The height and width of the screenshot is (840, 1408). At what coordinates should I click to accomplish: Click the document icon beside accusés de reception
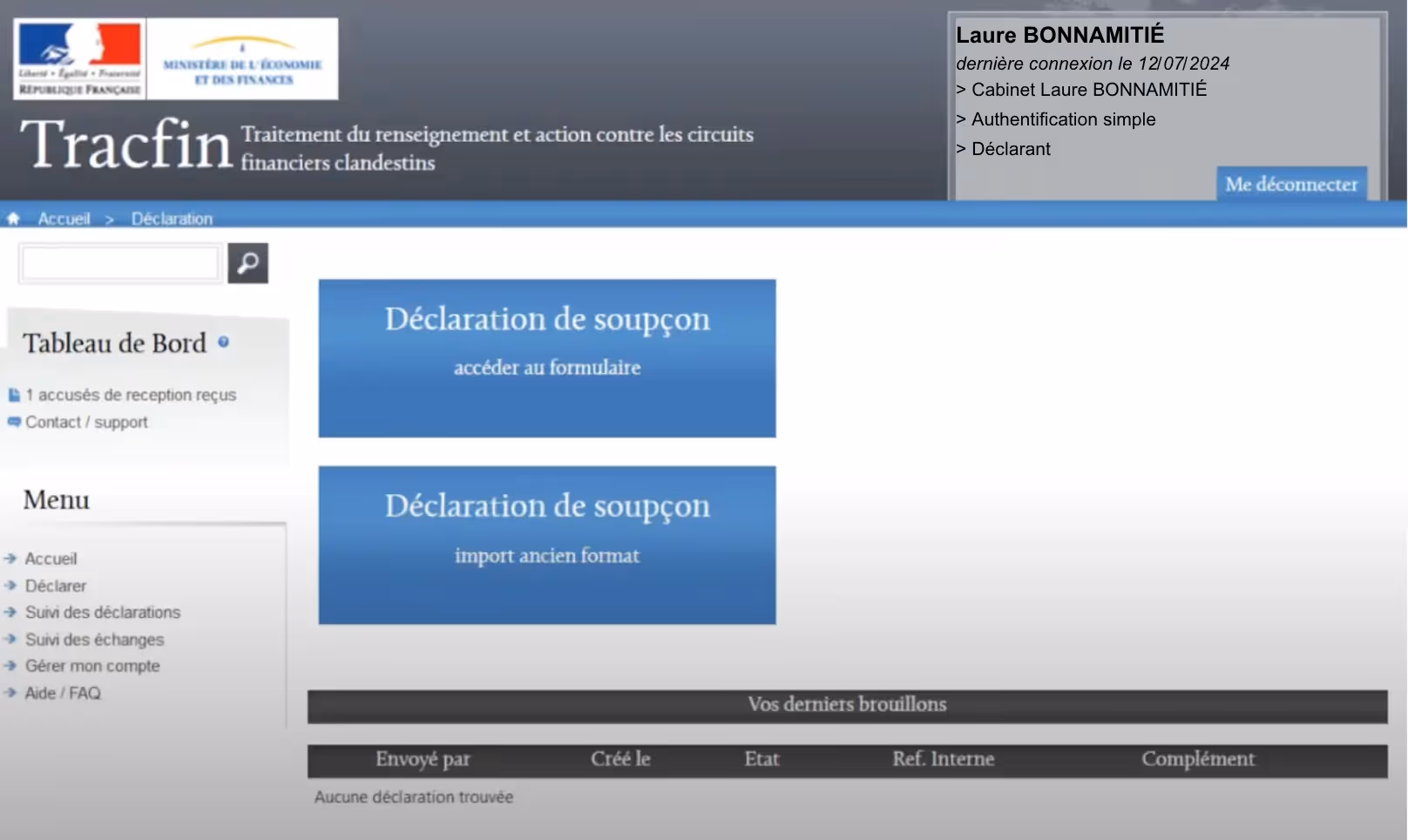14,395
